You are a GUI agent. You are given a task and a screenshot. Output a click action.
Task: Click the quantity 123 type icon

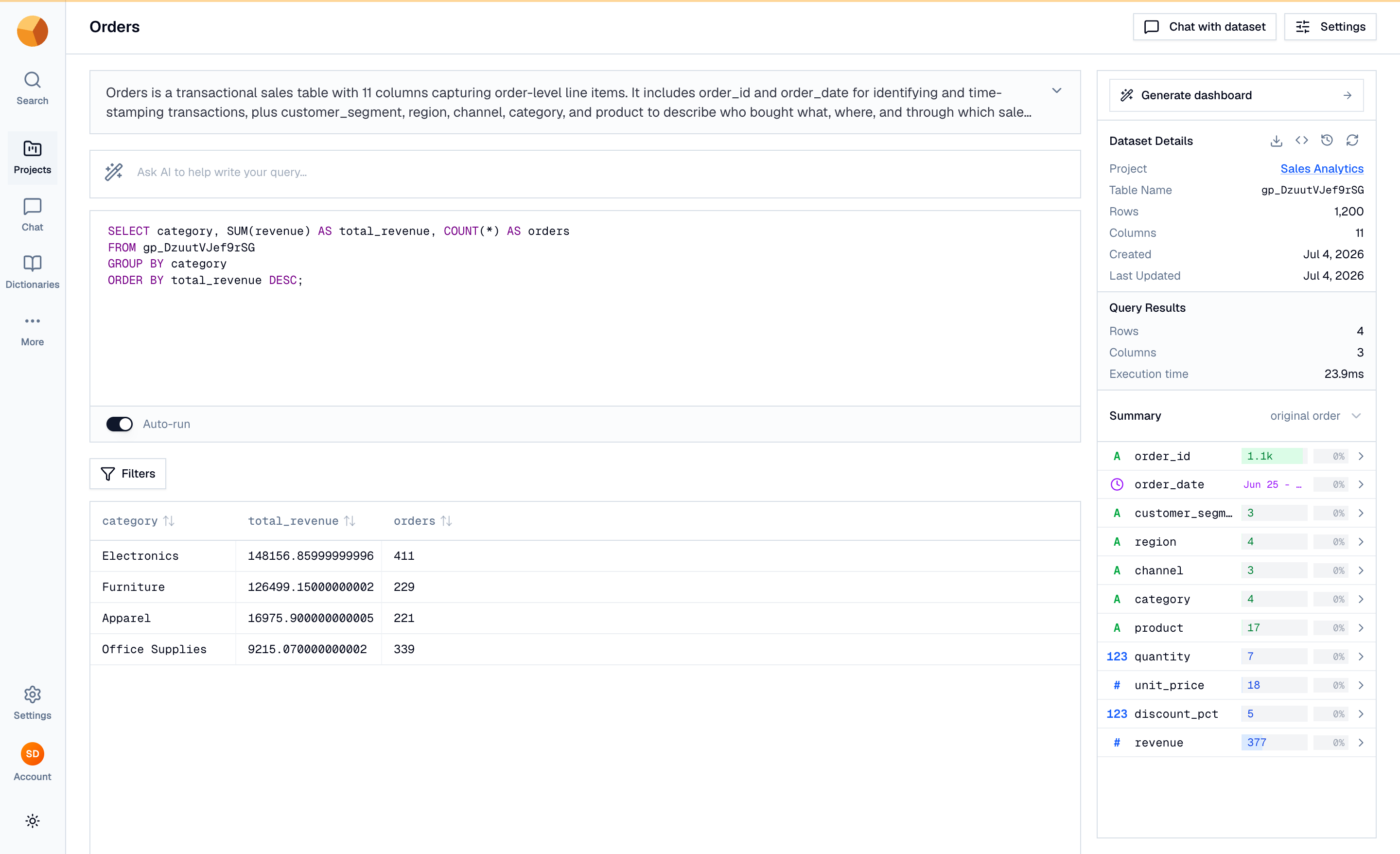pyautogui.click(x=1117, y=657)
